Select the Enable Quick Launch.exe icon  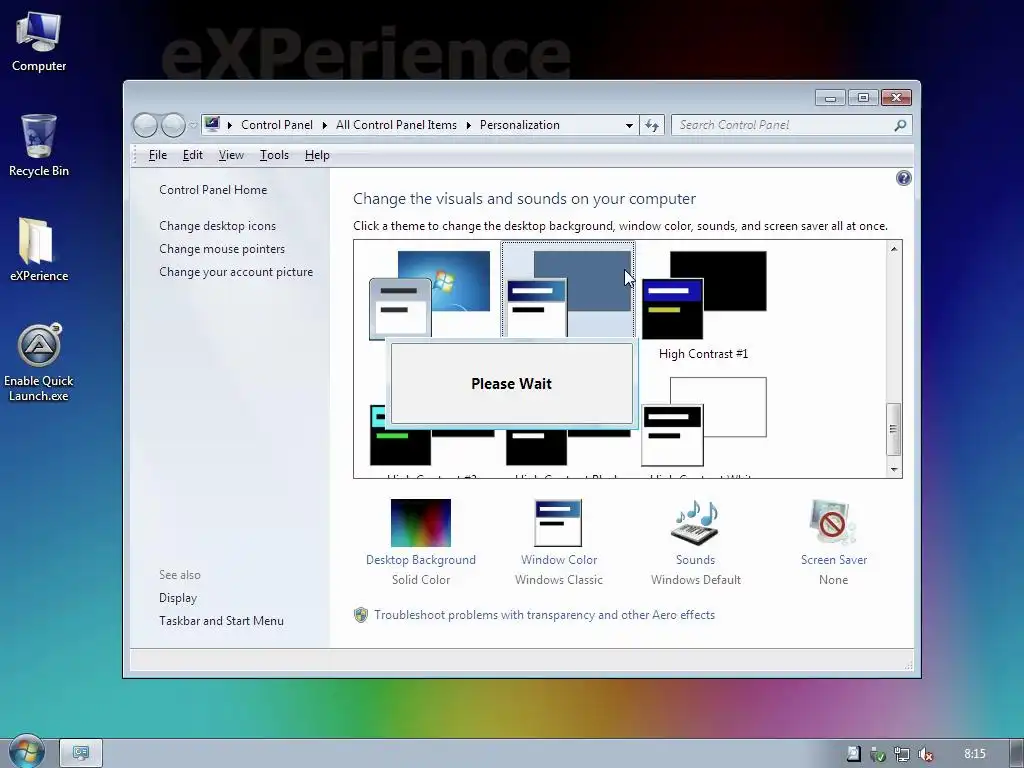[x=39, y=362]
